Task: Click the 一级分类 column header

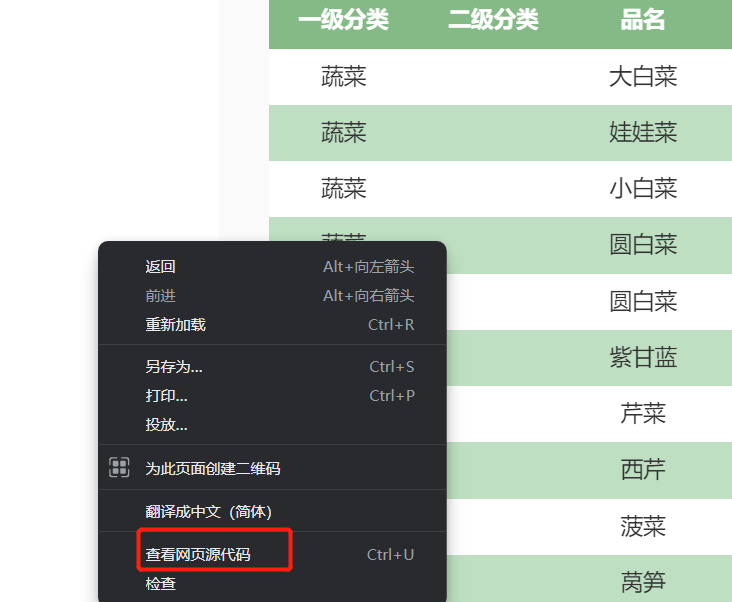Action: tap(344, 20)
